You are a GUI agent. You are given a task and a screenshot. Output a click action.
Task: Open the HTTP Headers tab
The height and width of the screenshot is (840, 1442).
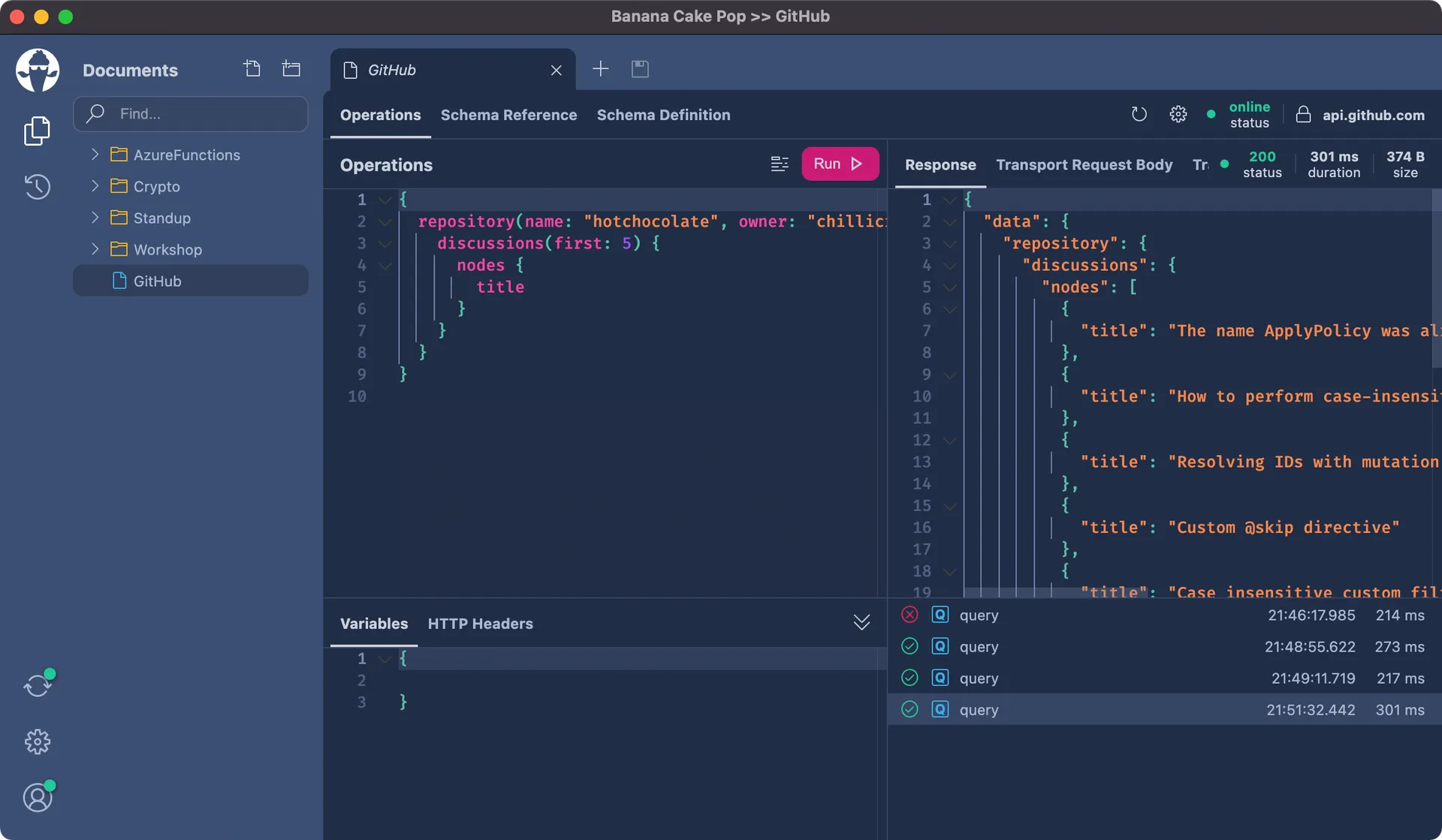[x=480, y=624]
